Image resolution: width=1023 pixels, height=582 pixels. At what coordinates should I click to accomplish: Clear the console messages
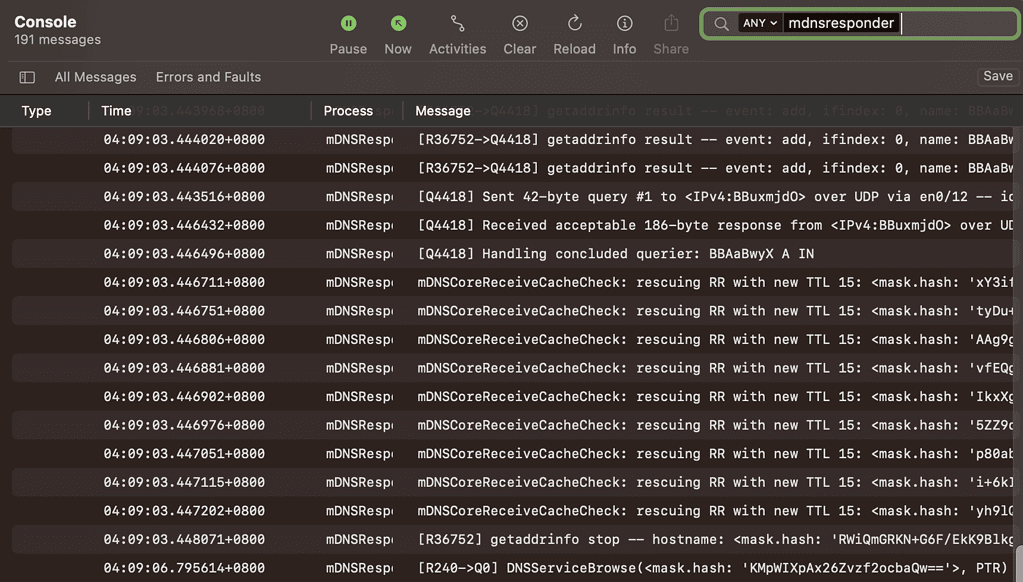click(x=519, y=24)
